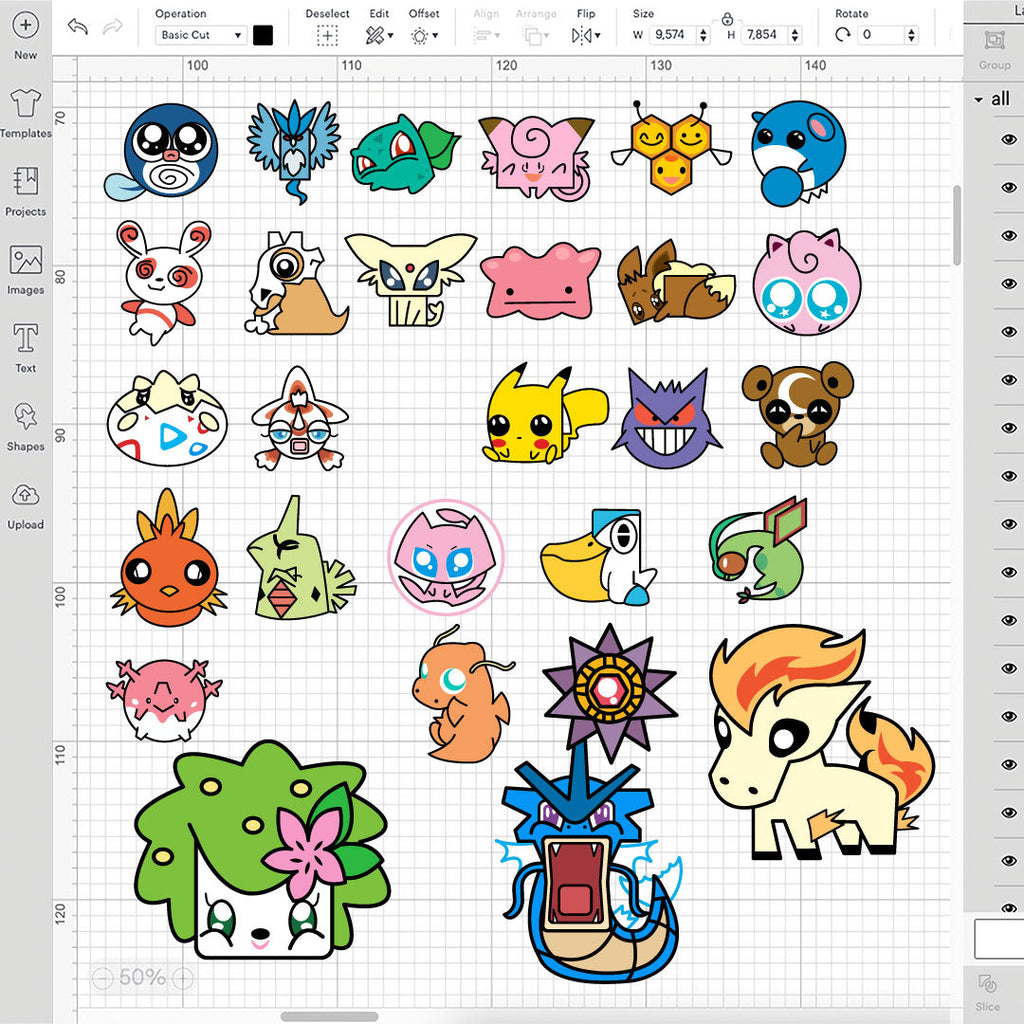Click the Rotate angle input field

880,35
